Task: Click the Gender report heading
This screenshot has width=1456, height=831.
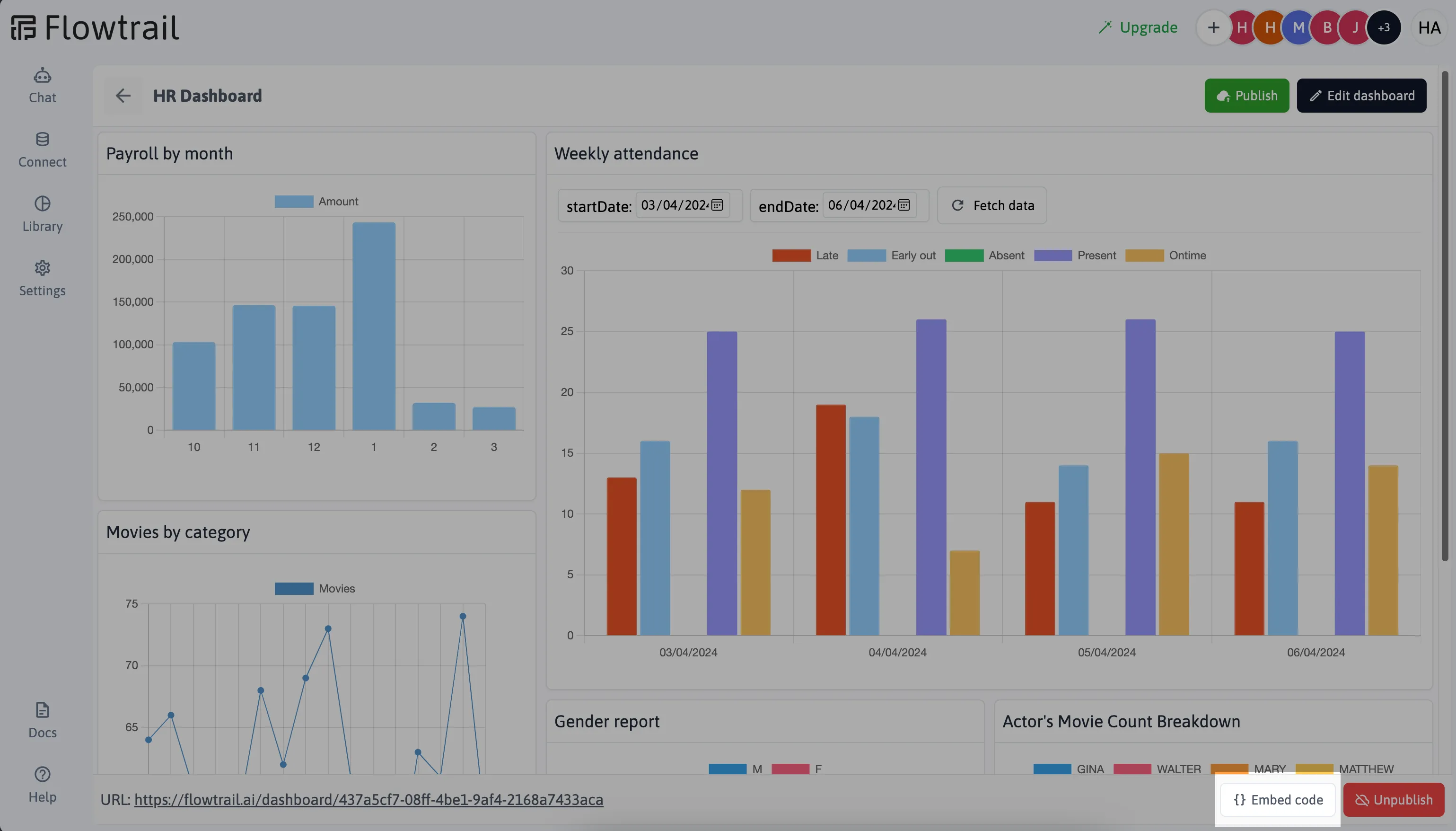Action: click(x=607, y=721)
